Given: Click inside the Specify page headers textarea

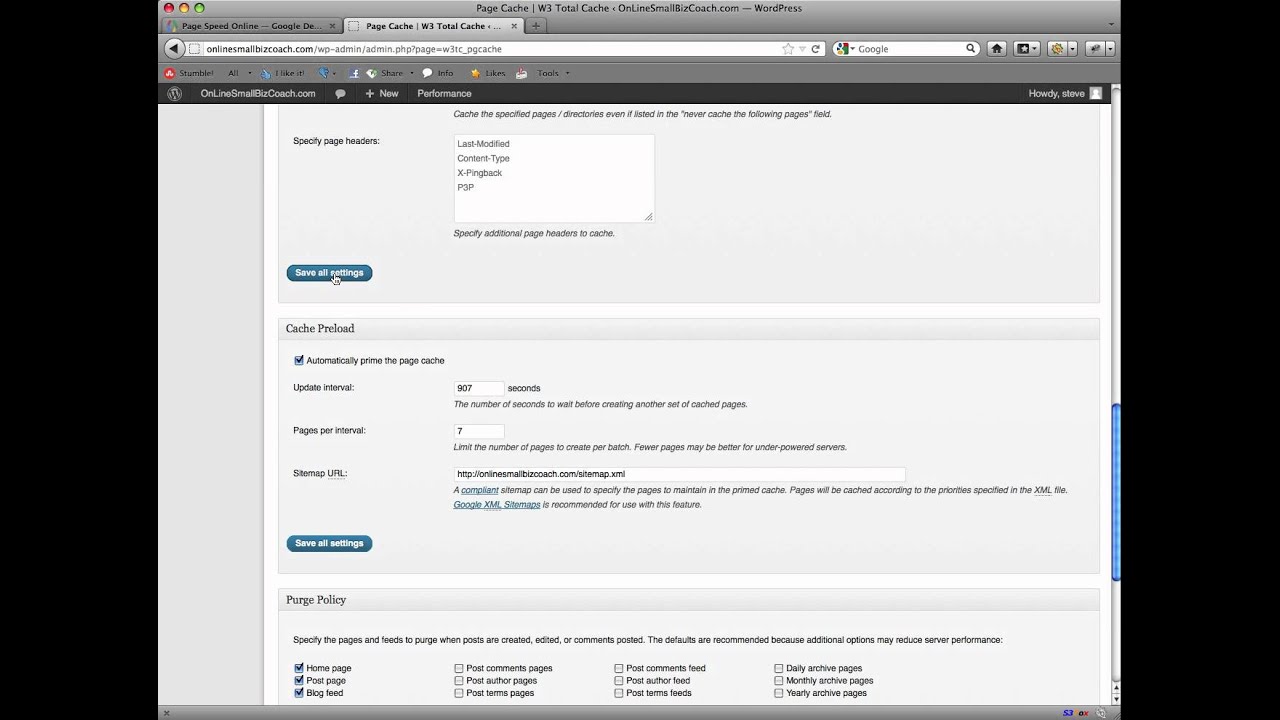Looking at the screenshot, I should click(554, 178).
